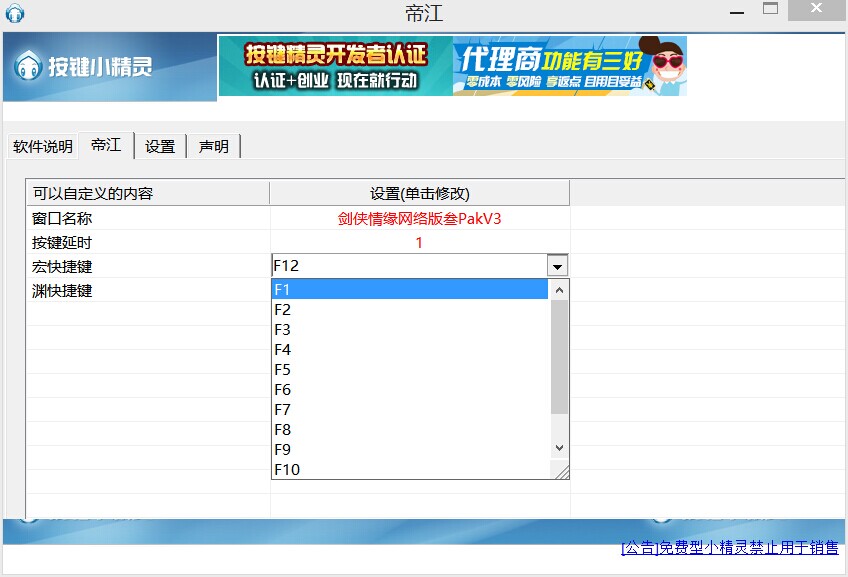Select F1 from the hotkey list
This screenshot has width=848, height=577.
410,289
